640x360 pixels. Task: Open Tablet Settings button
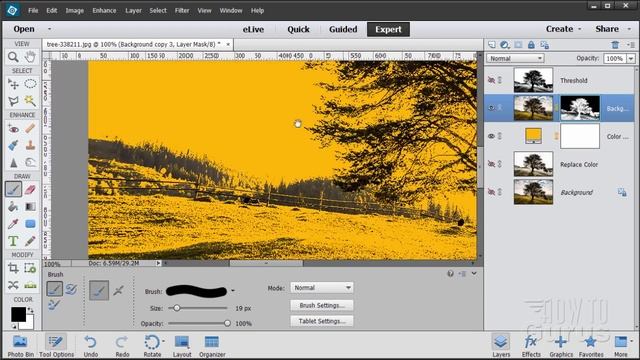pos(322,321)
